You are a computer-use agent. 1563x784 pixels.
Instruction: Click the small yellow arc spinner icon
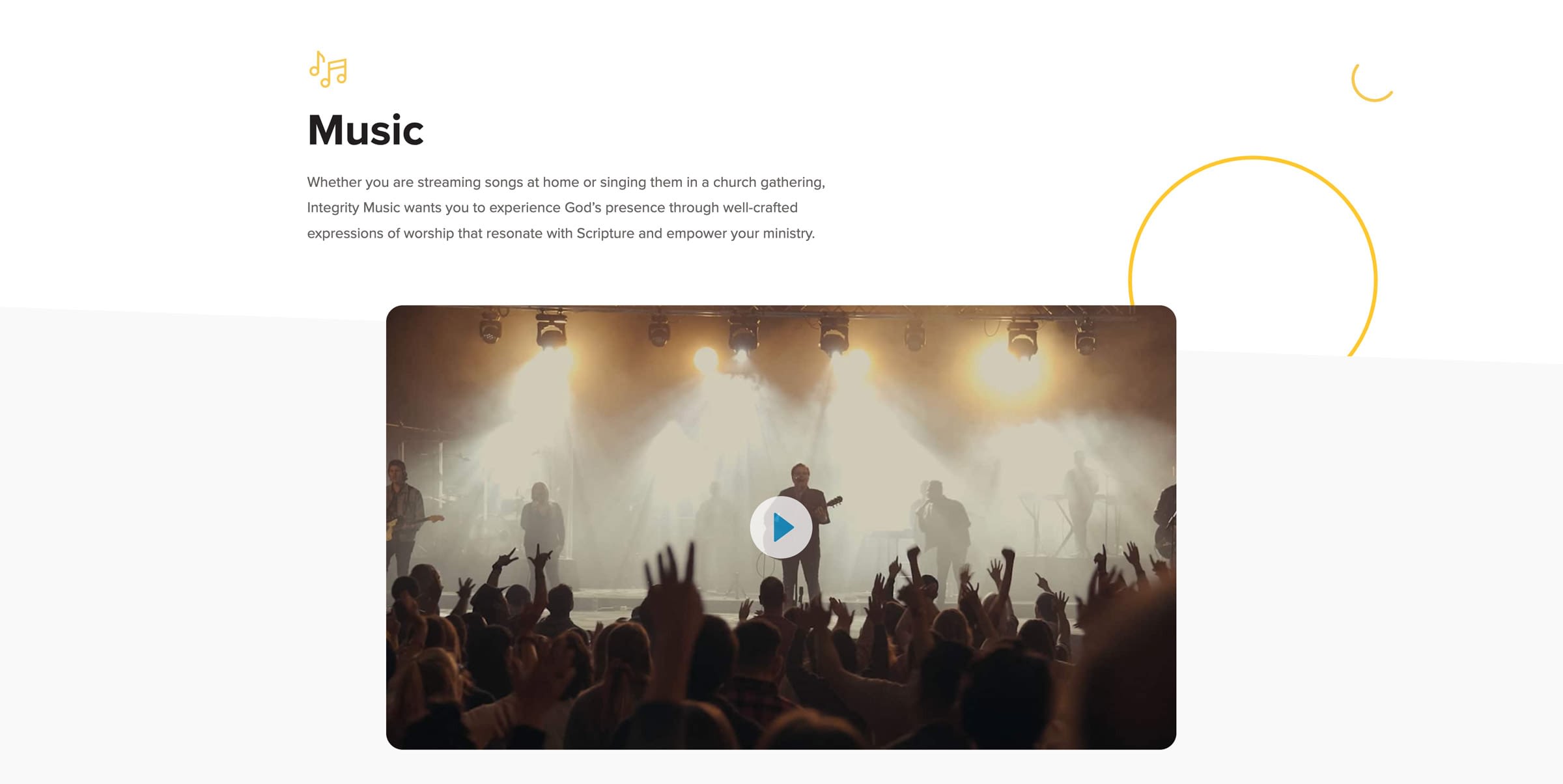(x=1372, y=81)
